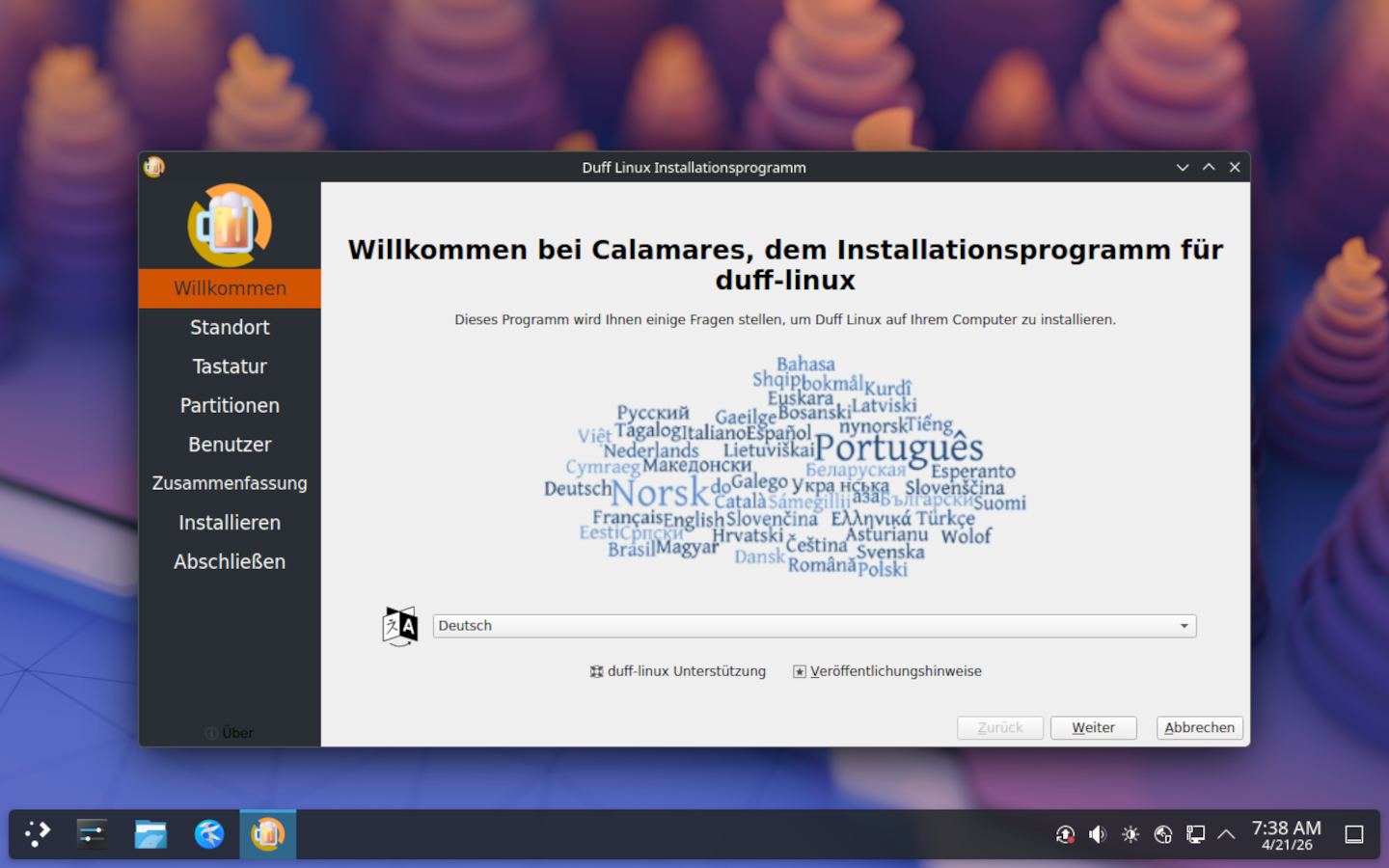This screenshot has height=868, width=1389.
Task: Open the Falkon web browser
Action: pos(209,834)
